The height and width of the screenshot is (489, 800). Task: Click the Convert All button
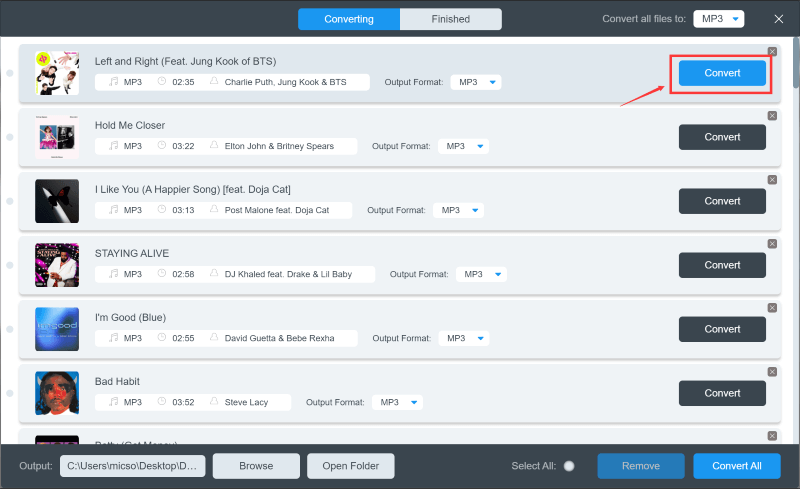pos(737,466)
